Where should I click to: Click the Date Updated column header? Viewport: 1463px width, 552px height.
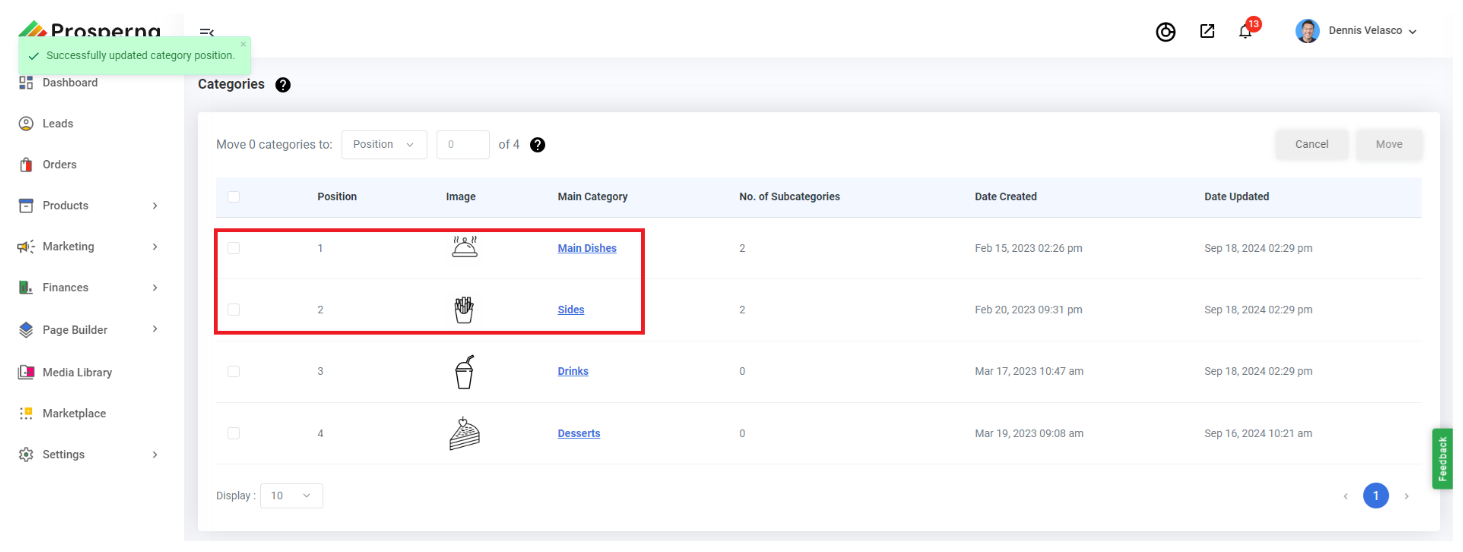click(x=1237, y=197)
